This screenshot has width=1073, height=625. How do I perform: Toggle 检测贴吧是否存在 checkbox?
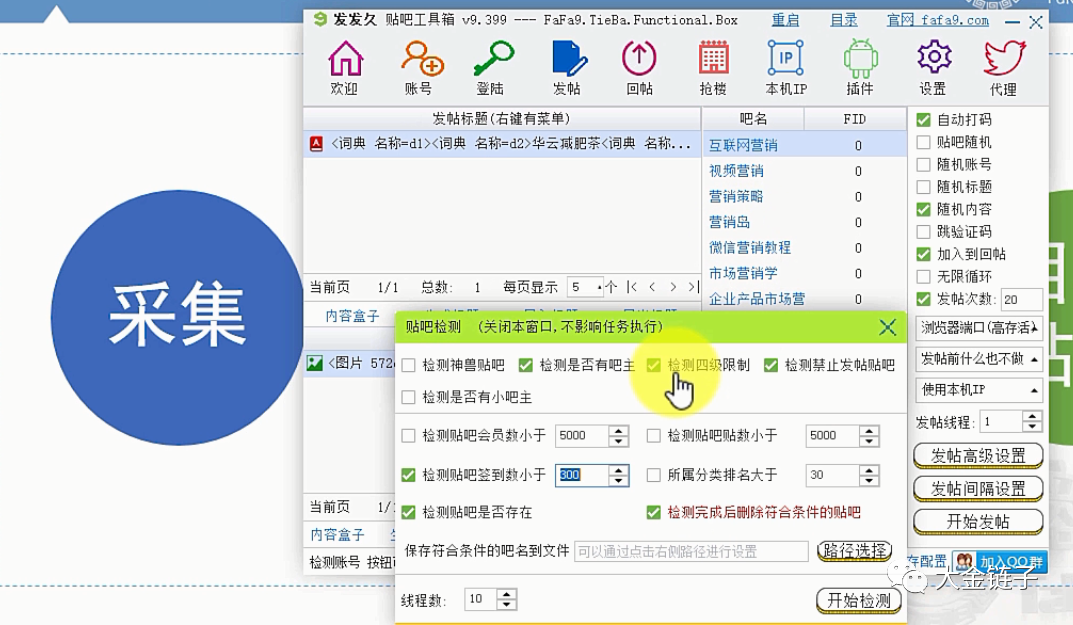pos(409,512)
